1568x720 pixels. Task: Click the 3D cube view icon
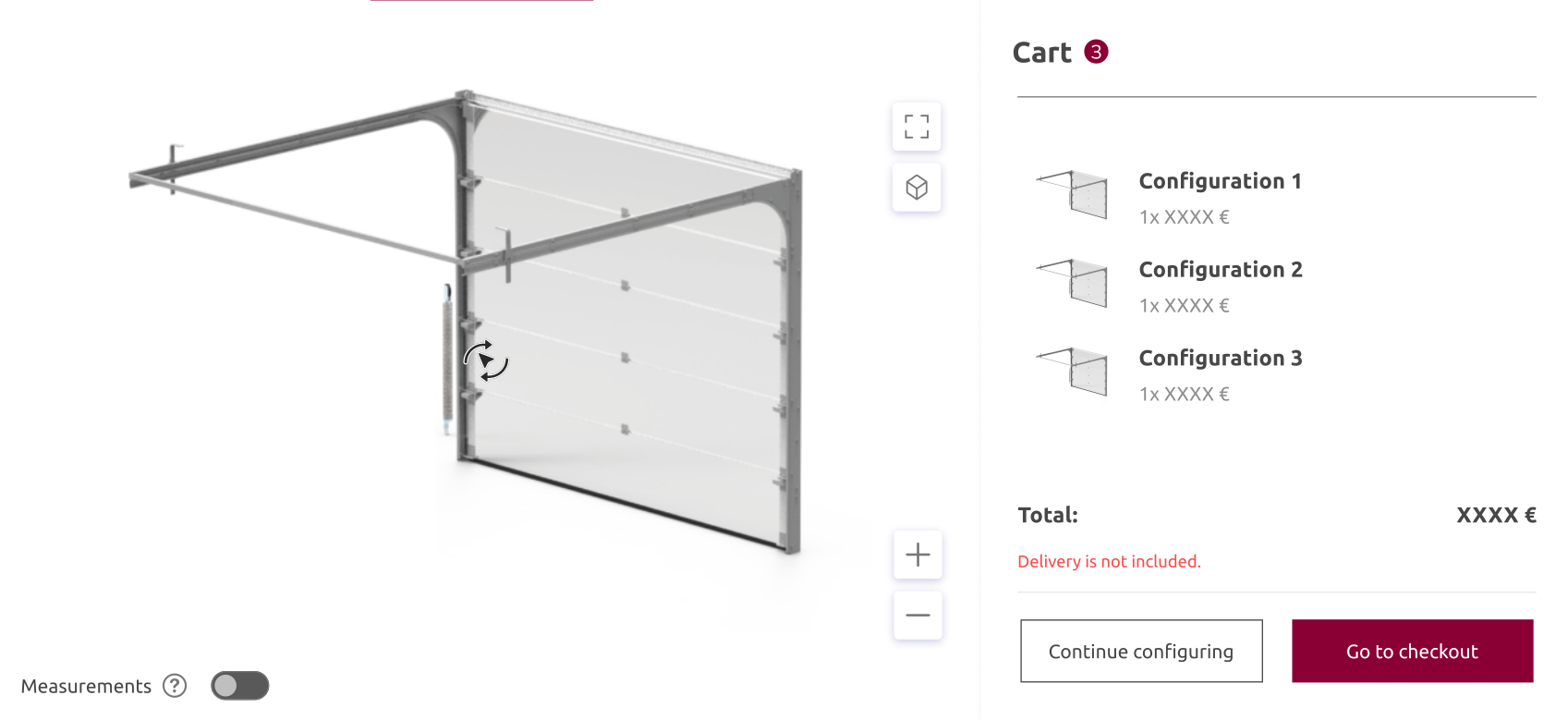(917, 188)
